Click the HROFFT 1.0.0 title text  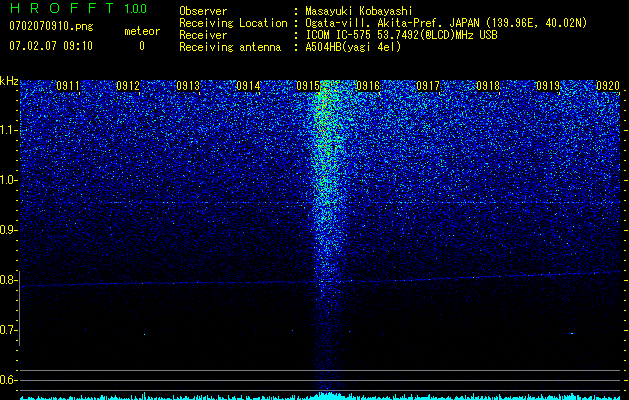[x=78, y=8]
